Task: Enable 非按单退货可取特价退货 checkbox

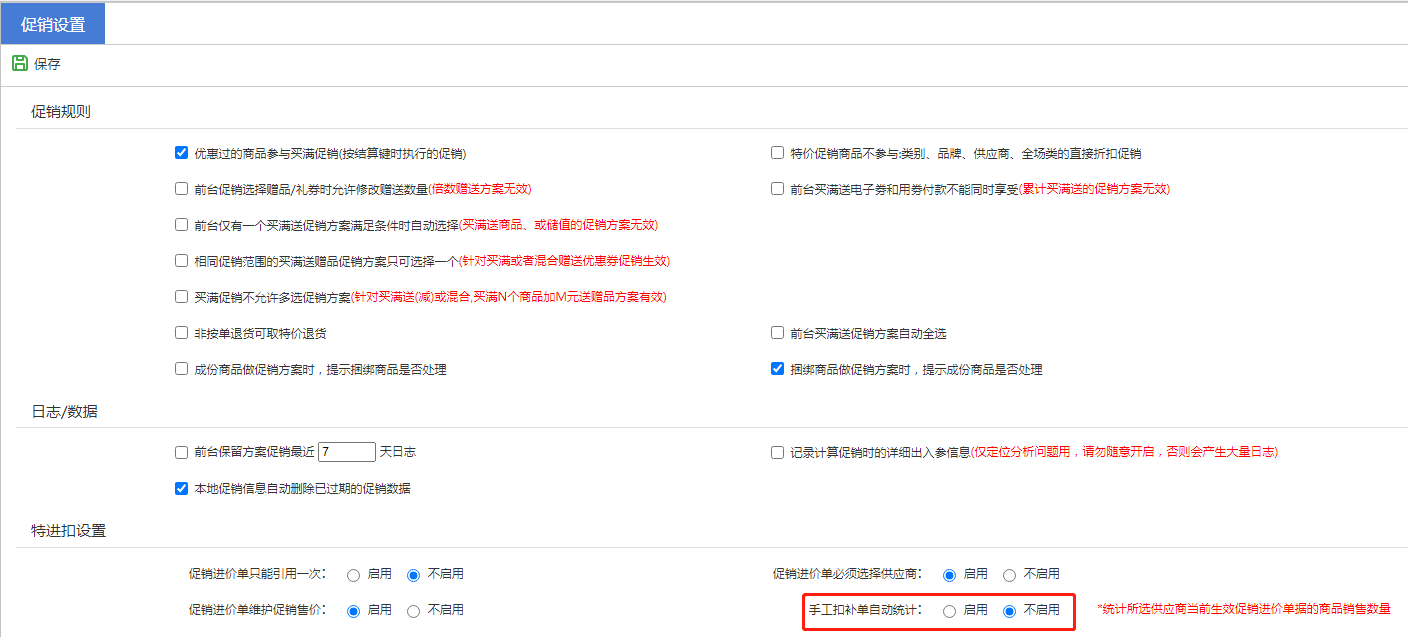Action: coord(181,333)
